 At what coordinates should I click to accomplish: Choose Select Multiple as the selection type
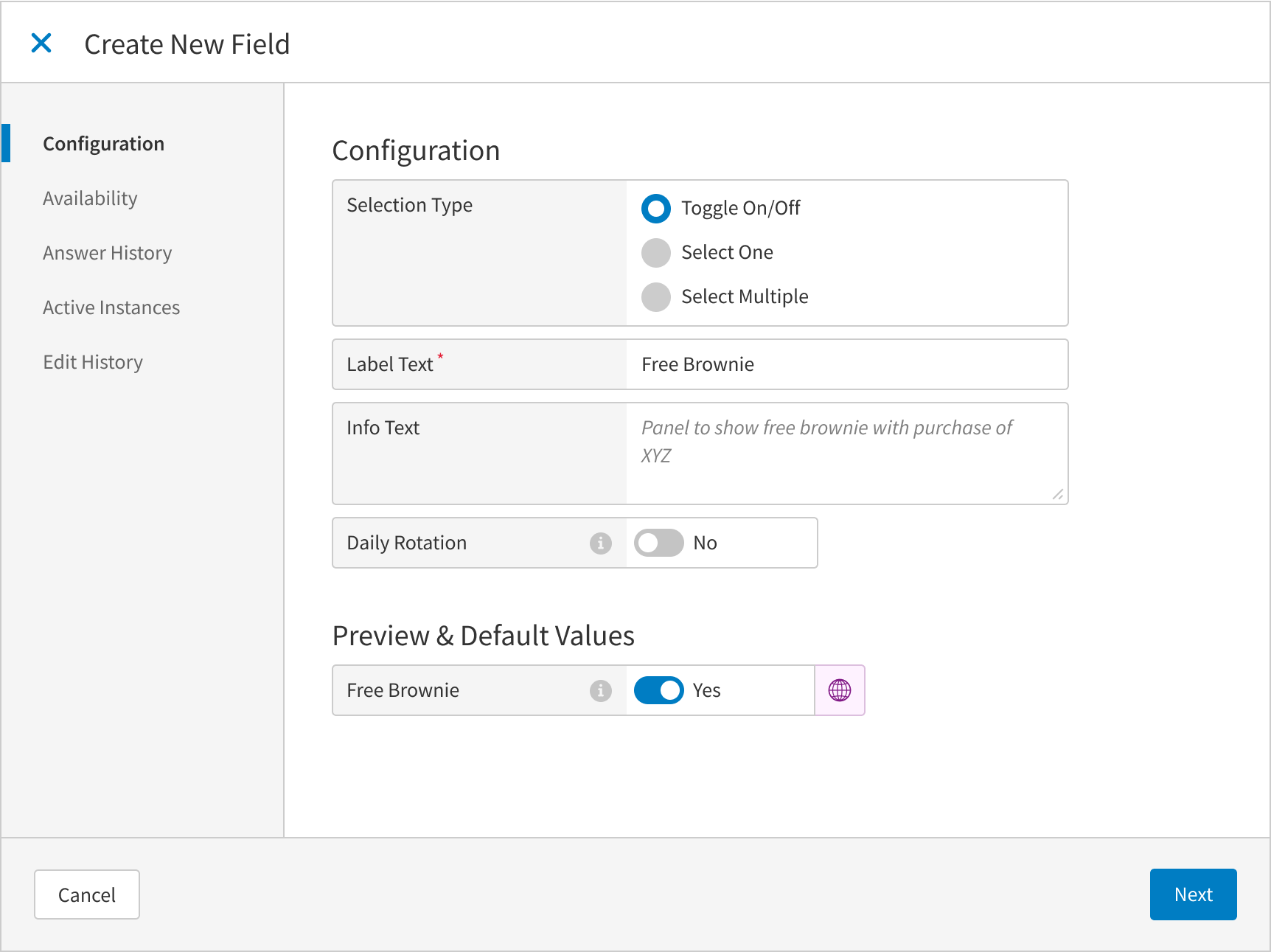click(655, 297)
